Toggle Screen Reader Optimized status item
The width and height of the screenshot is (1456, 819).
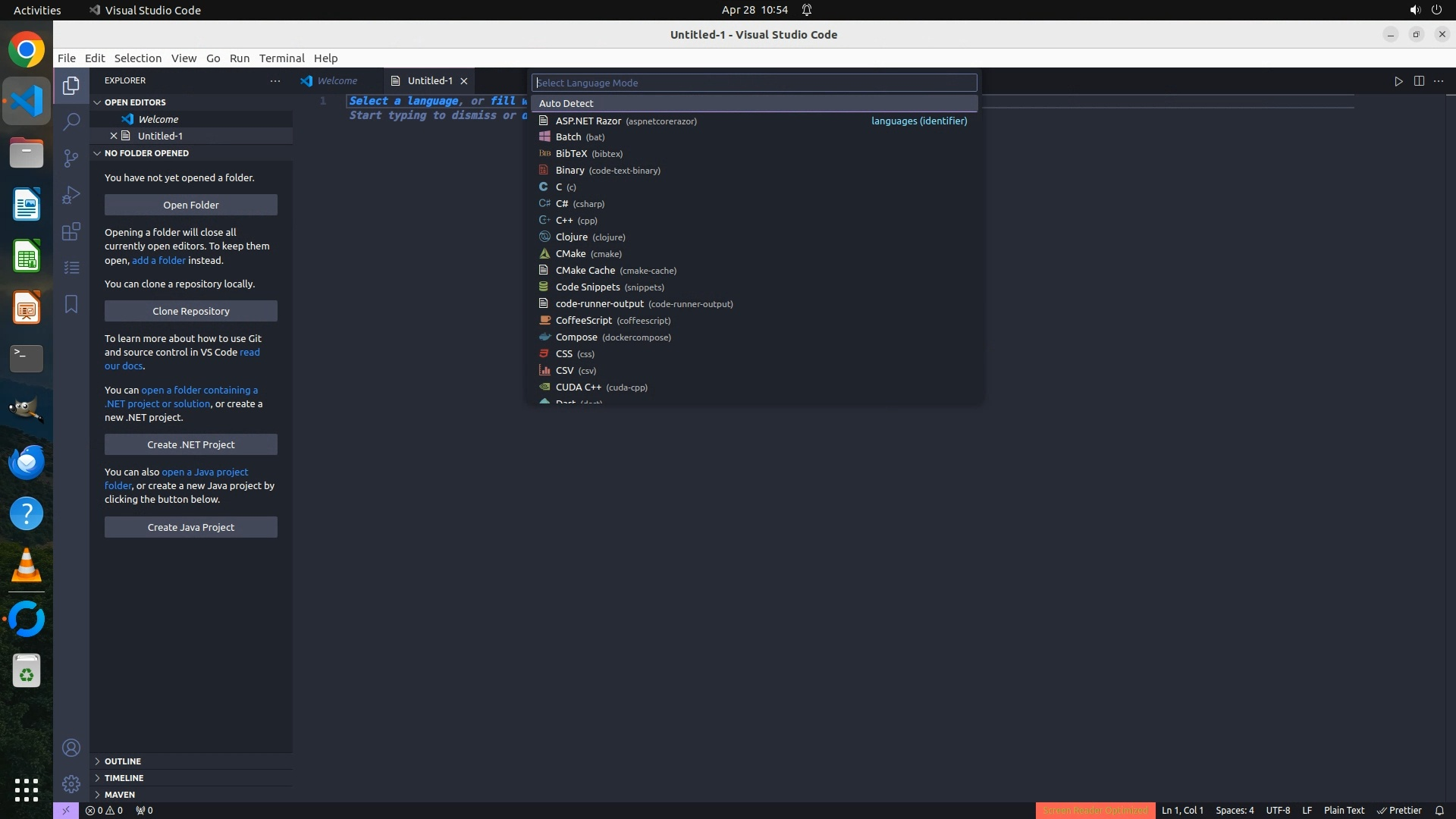pos(1095,810)
